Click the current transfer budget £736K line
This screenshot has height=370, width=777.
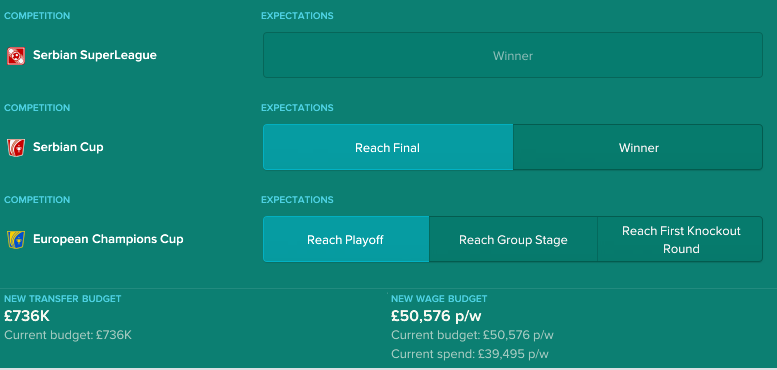click(x=68, y=335)
